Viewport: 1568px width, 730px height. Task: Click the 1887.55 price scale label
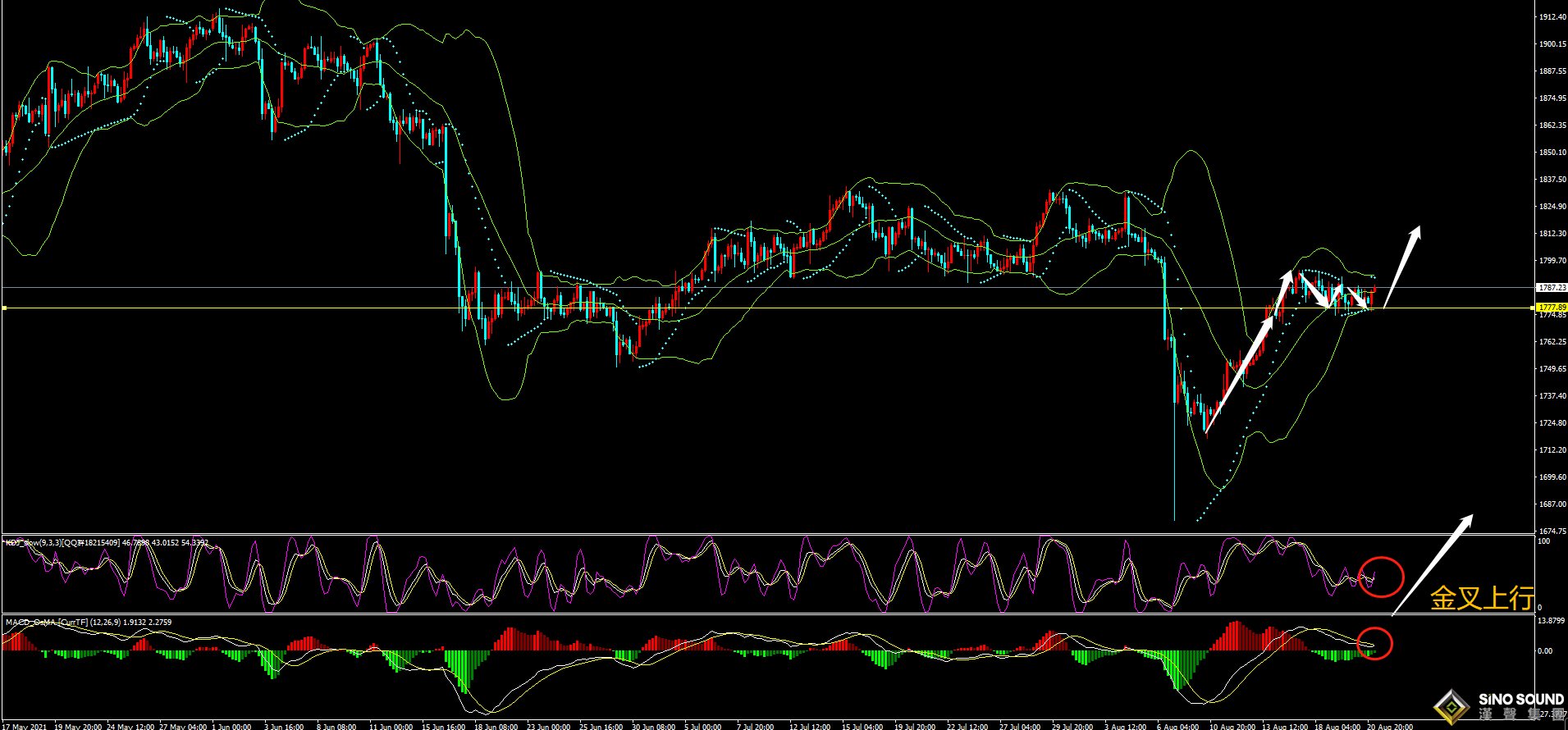click(1552, 71)
